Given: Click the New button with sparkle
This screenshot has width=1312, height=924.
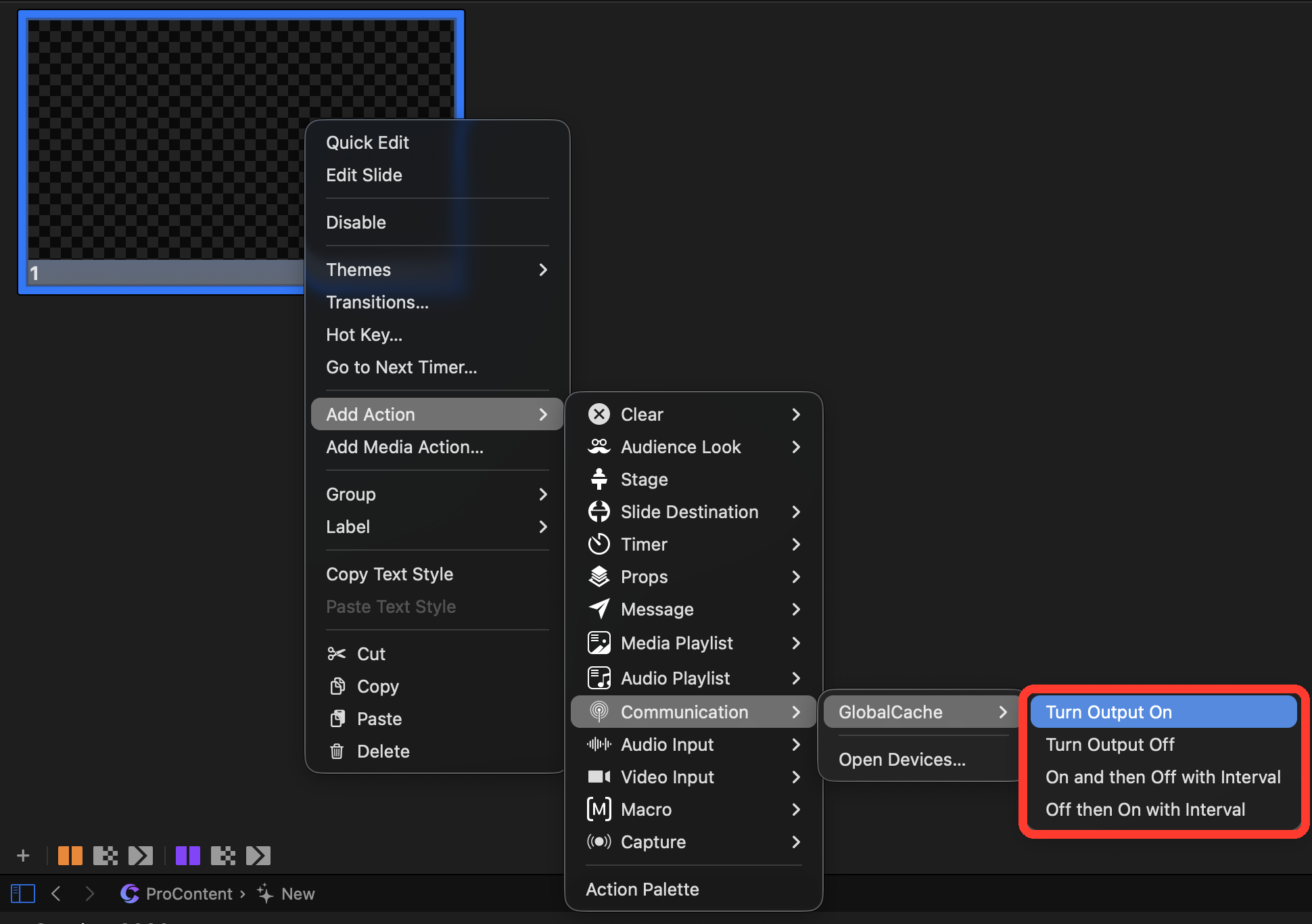Looking at the screenshot, I should pos(286,894).
